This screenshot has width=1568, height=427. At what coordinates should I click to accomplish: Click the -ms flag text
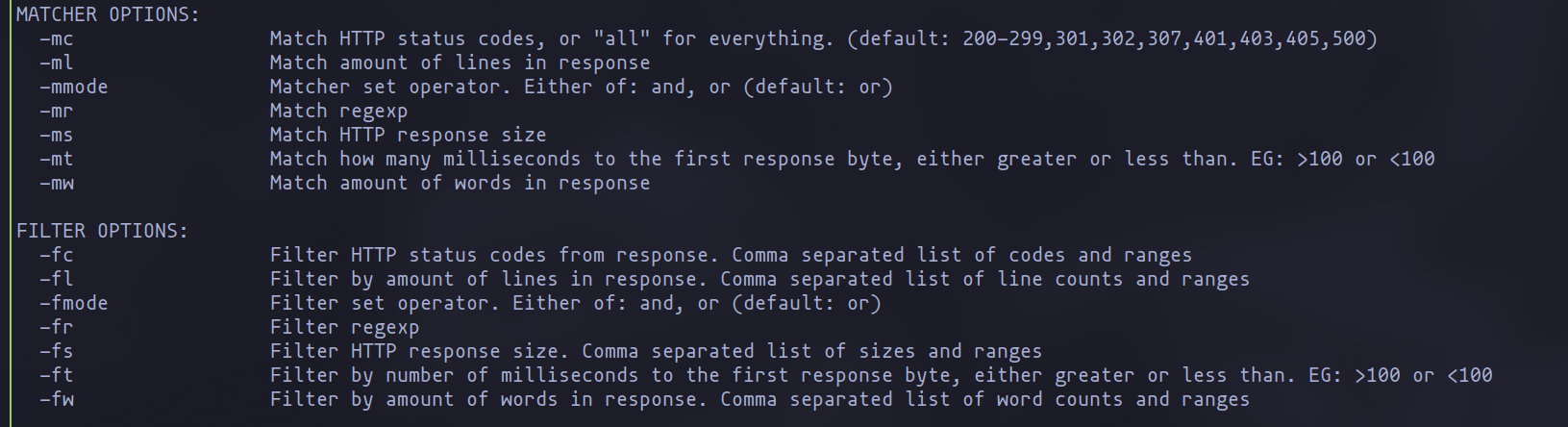point(57,136)
